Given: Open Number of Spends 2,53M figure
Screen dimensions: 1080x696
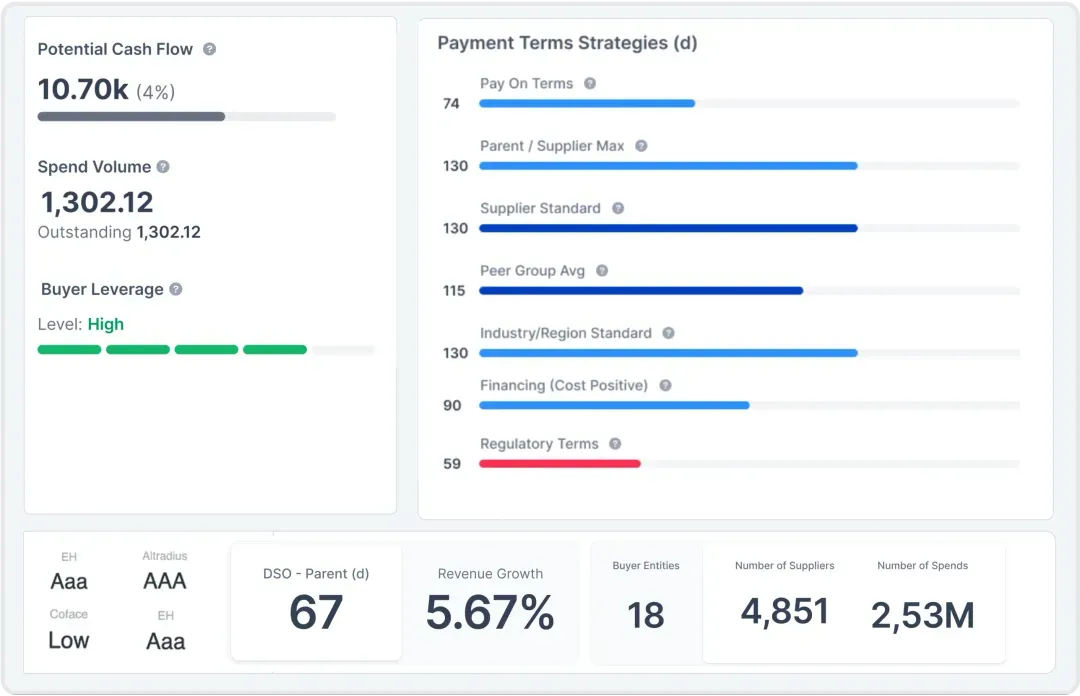Looking at the screenshot, I should [922, 615].
